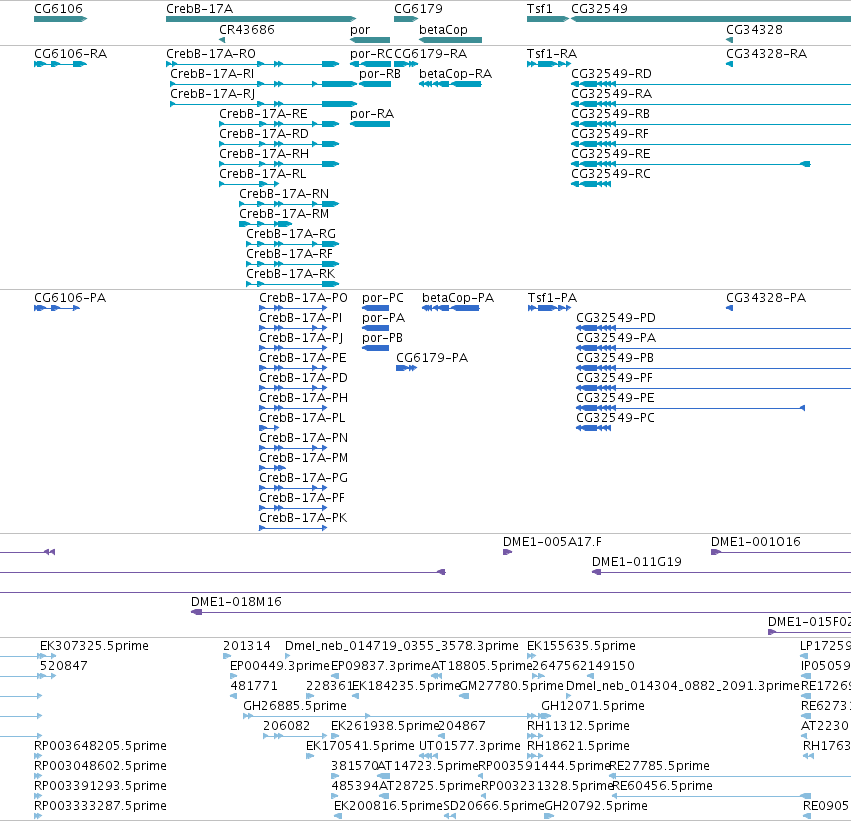The image size is (851, 821).
Task: Click EST UT01577.3prime
Action: [x=428, y=756]
